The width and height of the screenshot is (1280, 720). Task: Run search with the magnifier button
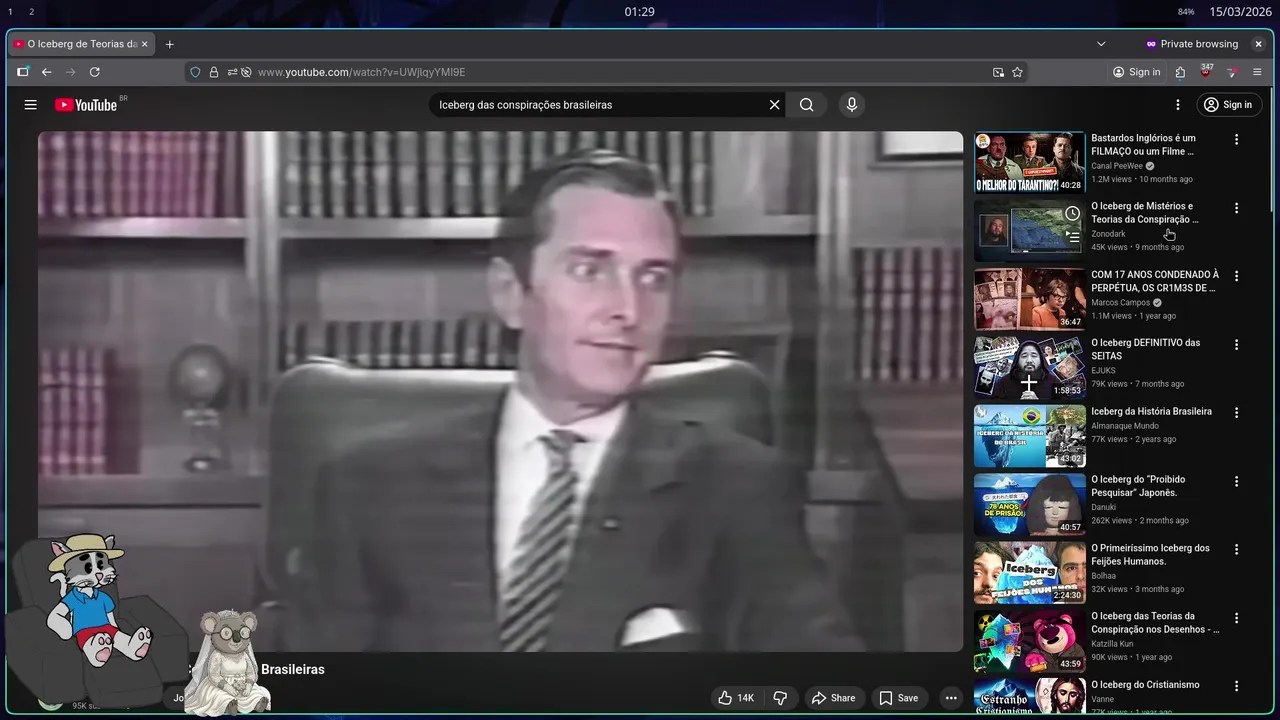click(807, 105)
